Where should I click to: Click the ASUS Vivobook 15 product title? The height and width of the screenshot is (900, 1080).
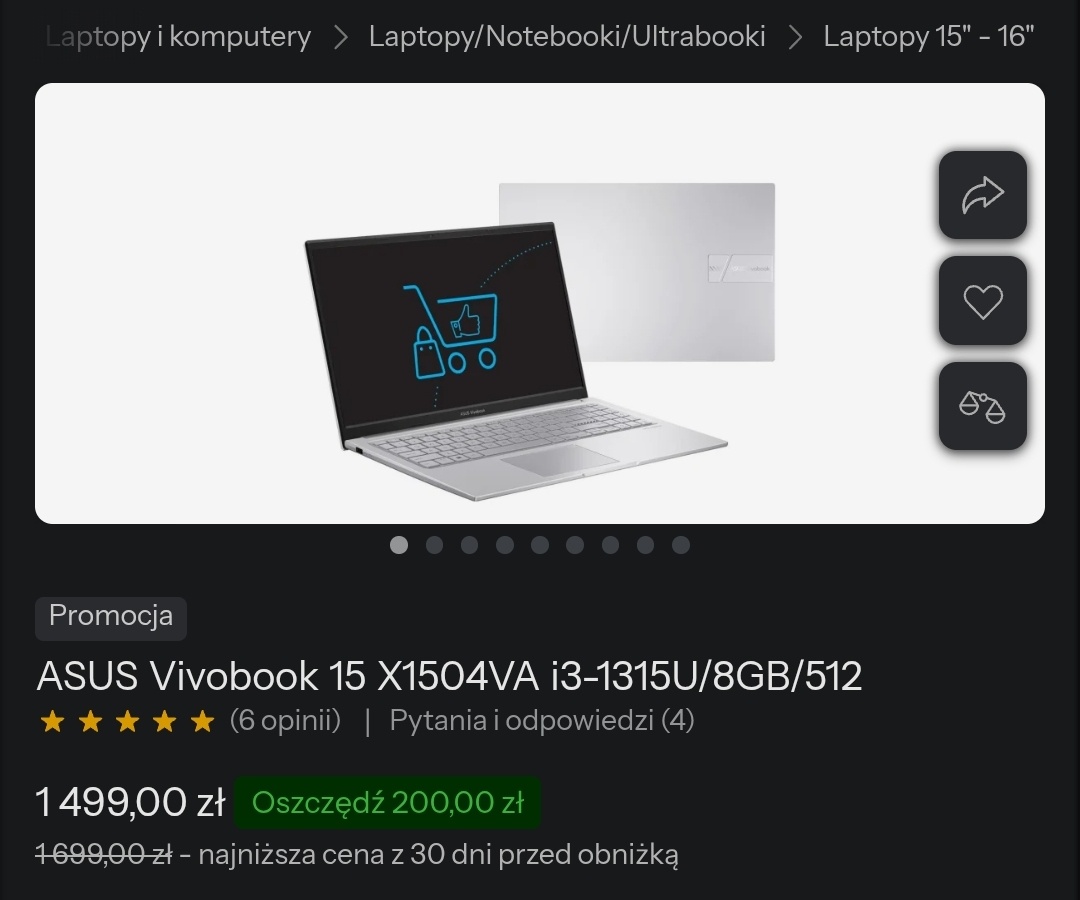[449, 676]
